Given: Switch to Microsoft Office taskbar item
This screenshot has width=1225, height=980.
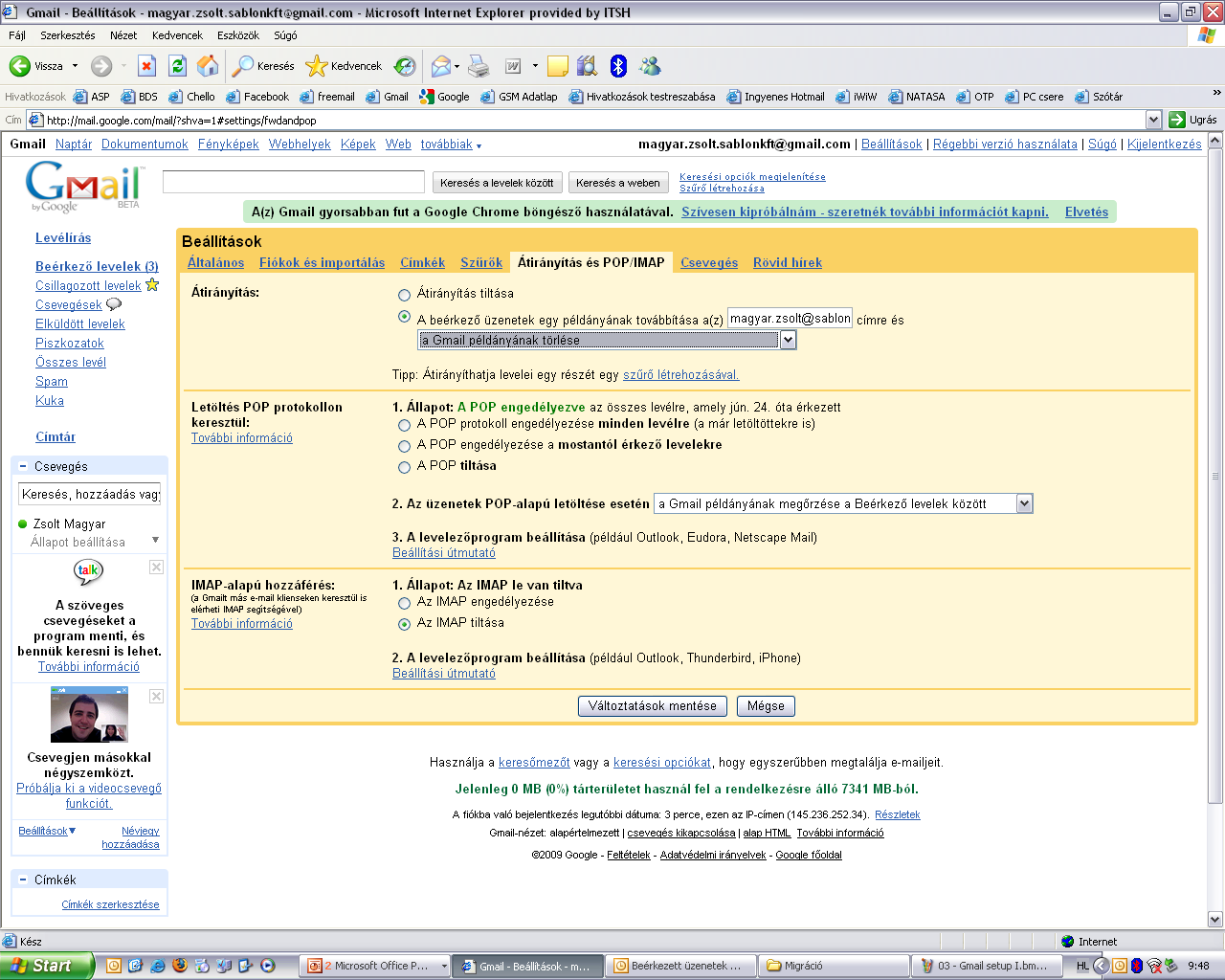Looking at the screenshot, I should (376, 966).
